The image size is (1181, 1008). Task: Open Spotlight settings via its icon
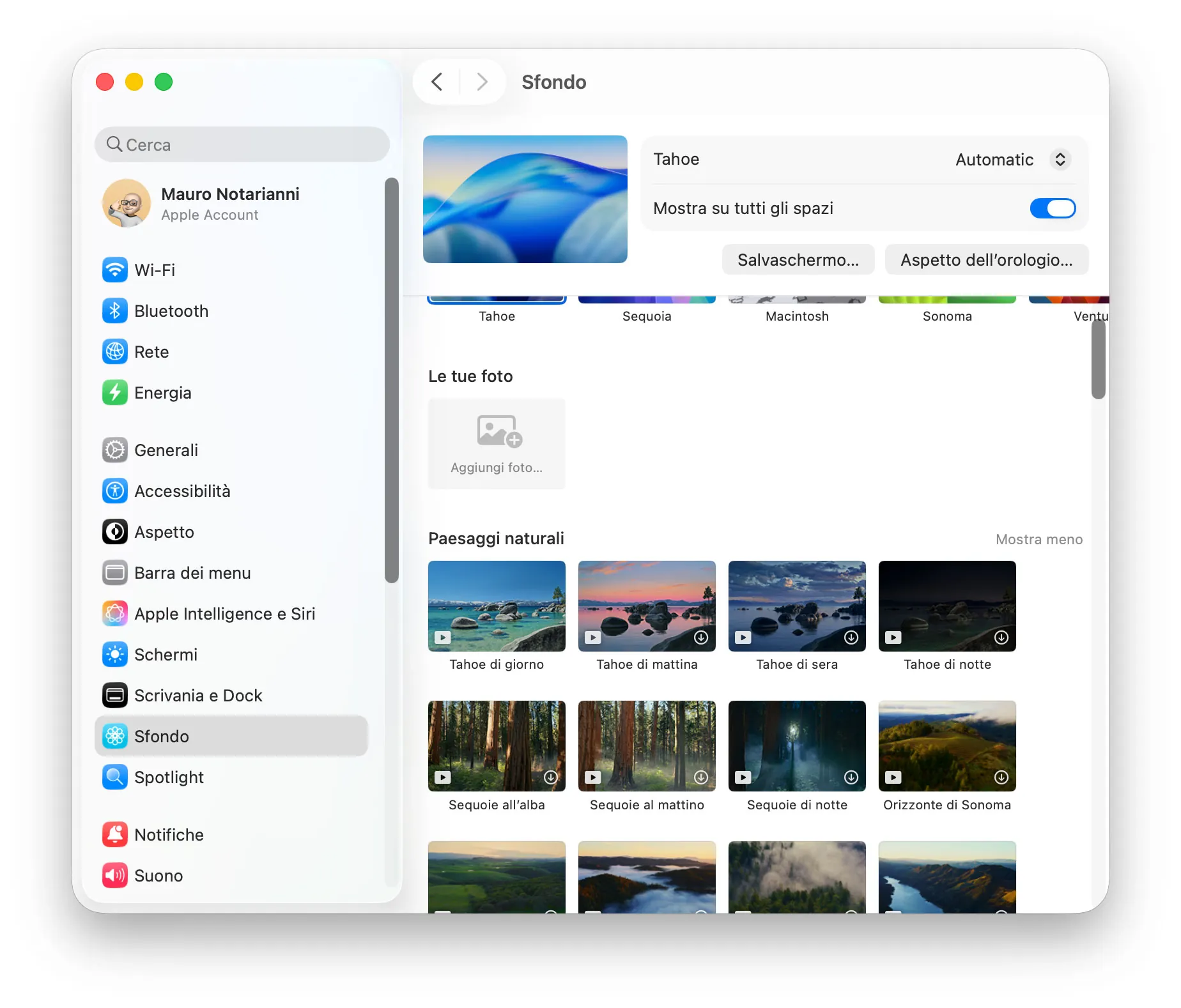(115, 777)
